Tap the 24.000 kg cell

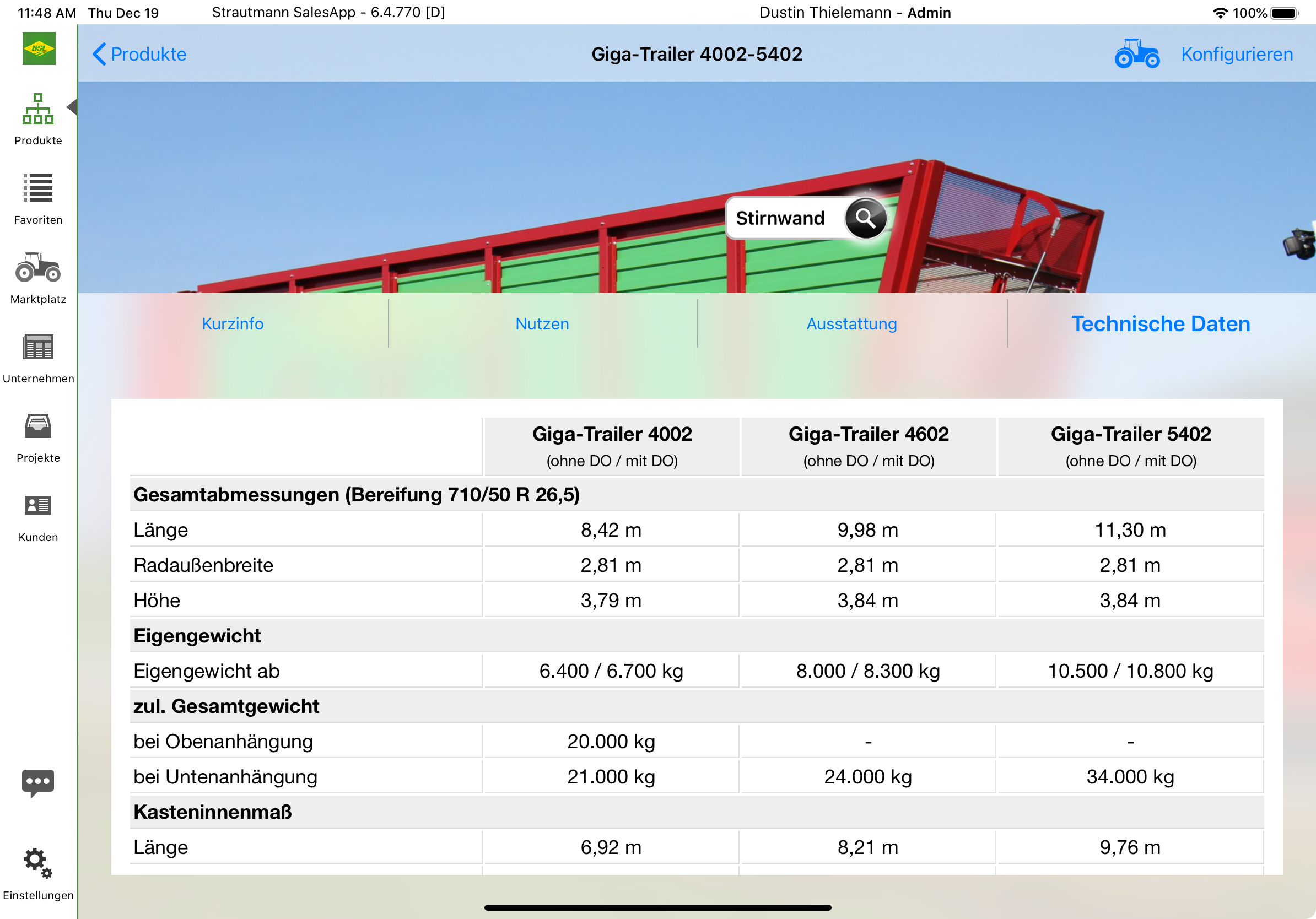coord(868,776)
